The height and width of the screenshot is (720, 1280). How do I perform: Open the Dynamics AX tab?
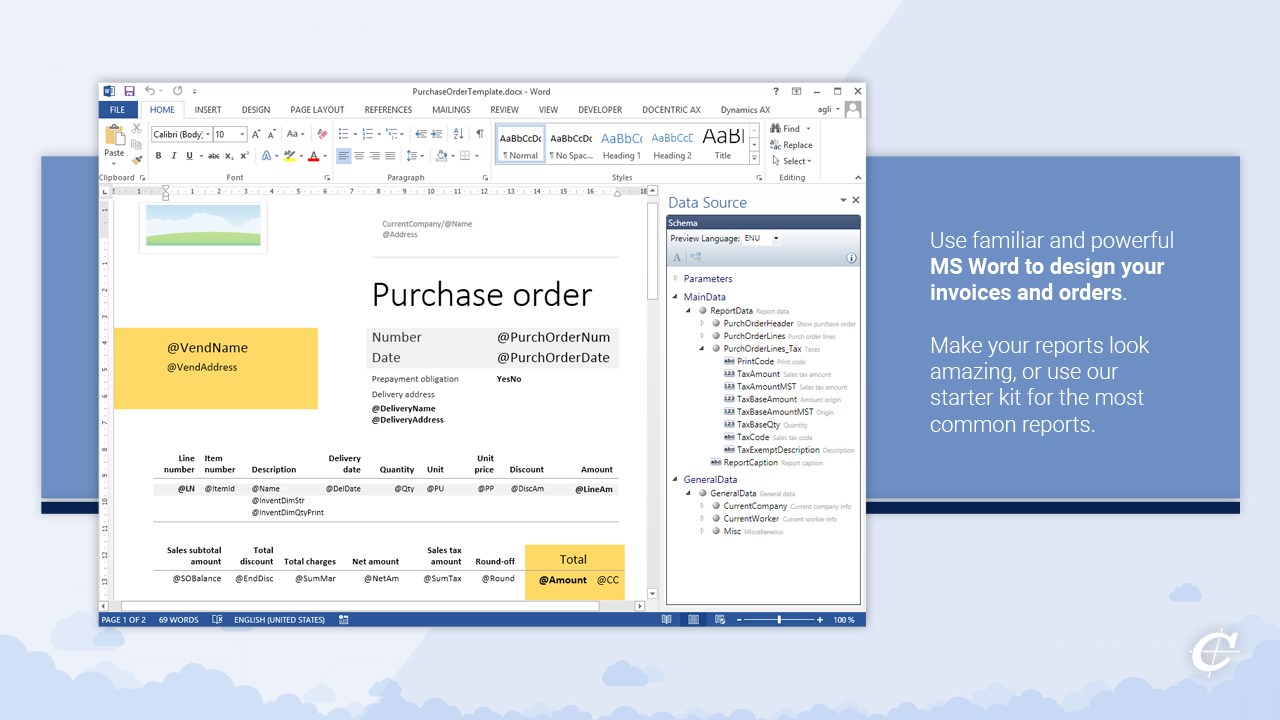[745, 110]
